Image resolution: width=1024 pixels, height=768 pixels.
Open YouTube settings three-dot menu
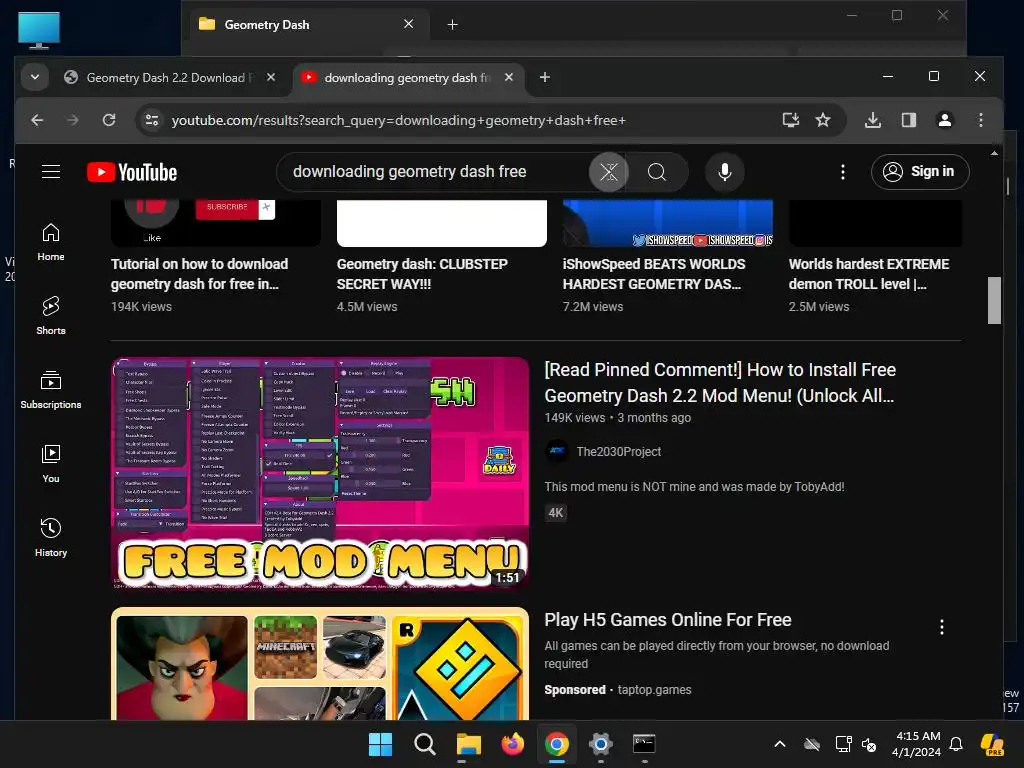843,172
